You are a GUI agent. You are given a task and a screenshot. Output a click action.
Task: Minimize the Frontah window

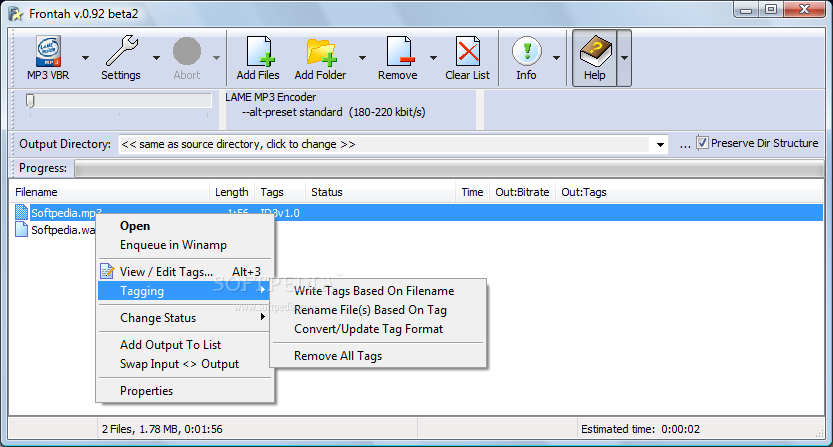[x=746, y=10]
